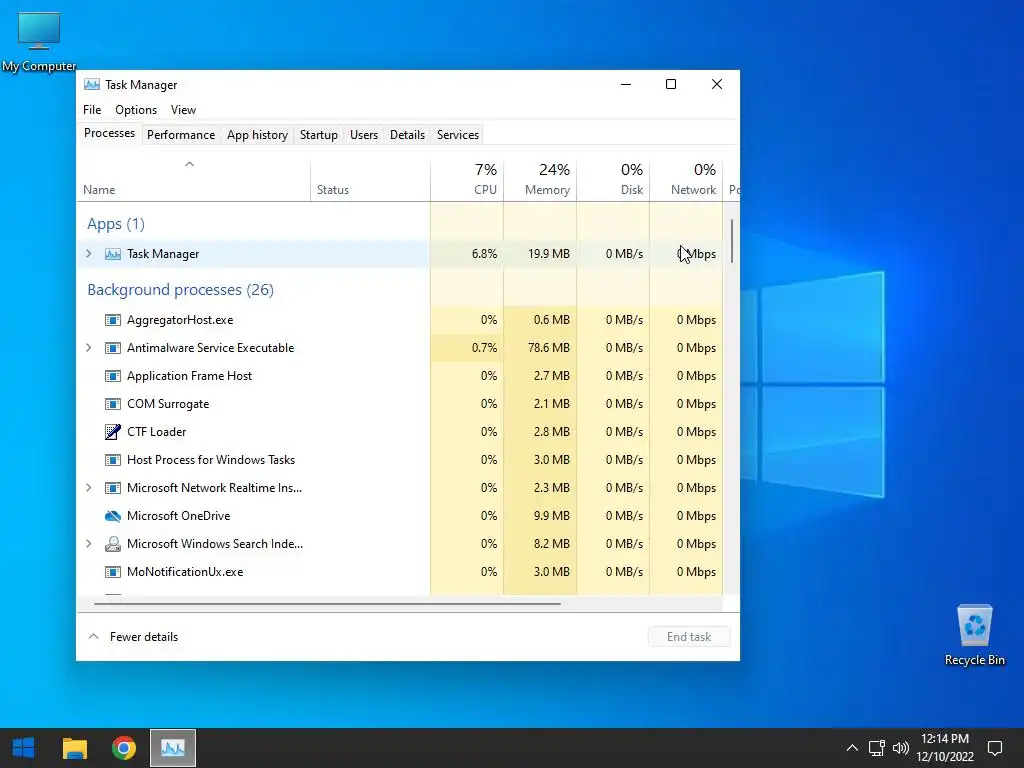Expand Microsoft Windows Search Indexer group
Viewport: 1024px width, 768px height.
(x=89, y=543)
